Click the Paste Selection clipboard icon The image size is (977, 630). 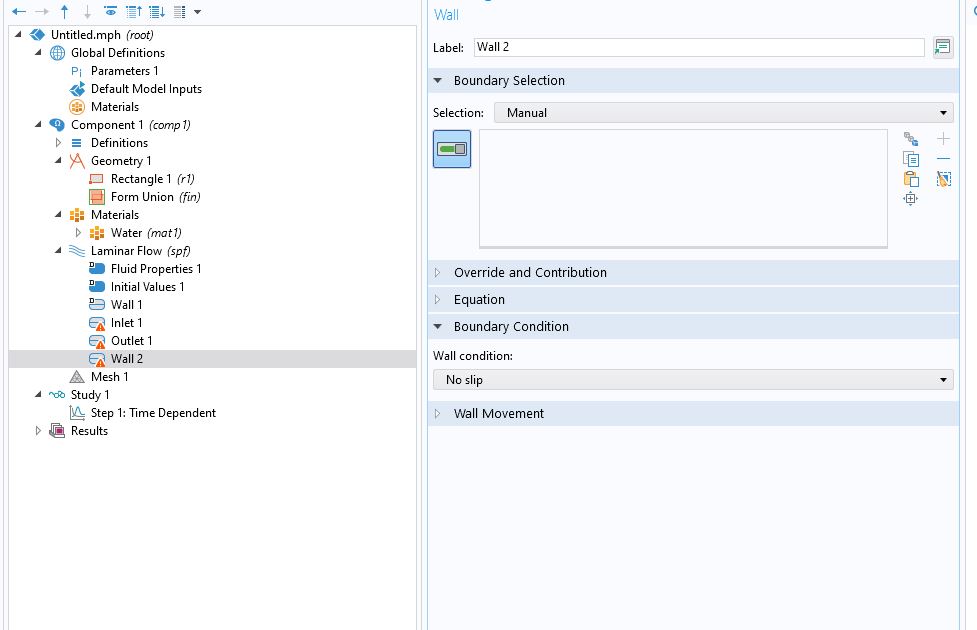click(x=910, y=179)
